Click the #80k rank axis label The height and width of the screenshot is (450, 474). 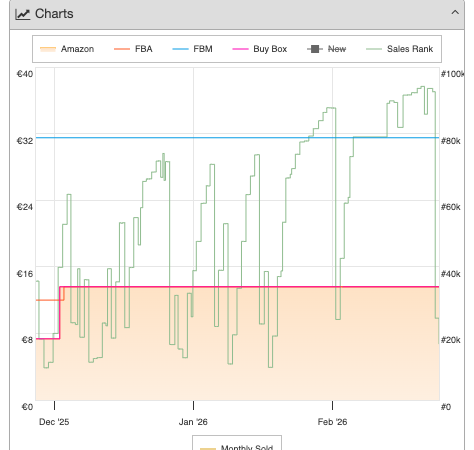(451, 141)
